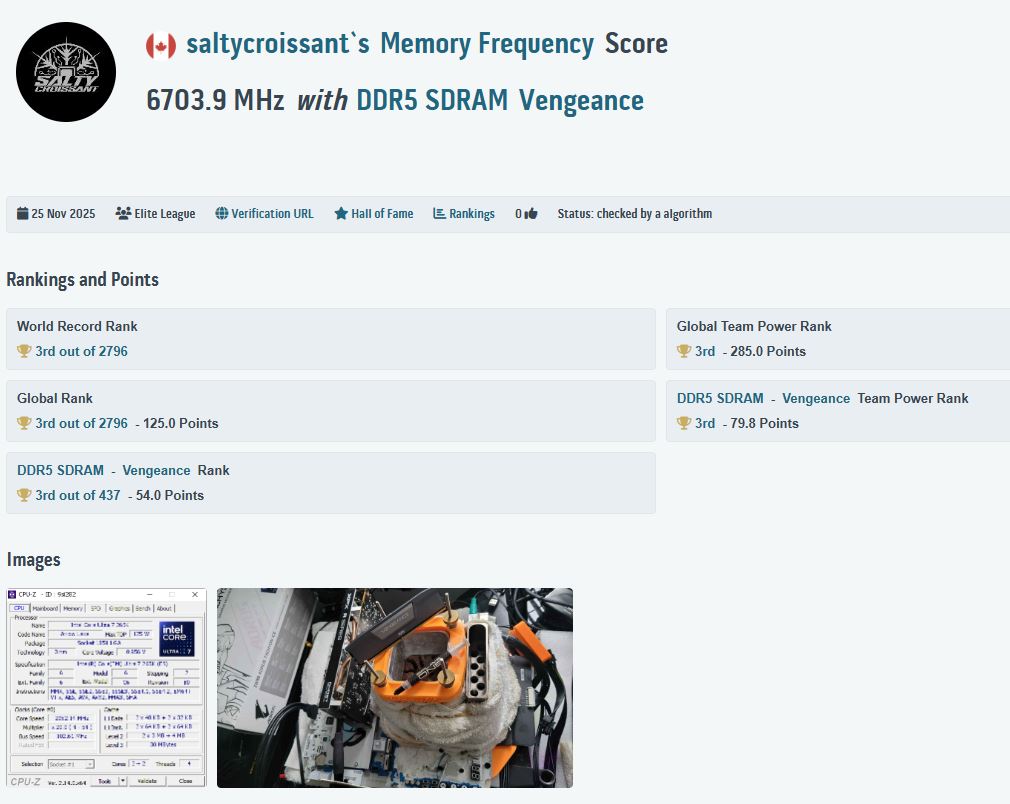1010x804 pixels.
Task: Open saltycroissant's user profile link
Action: point(277,45)
